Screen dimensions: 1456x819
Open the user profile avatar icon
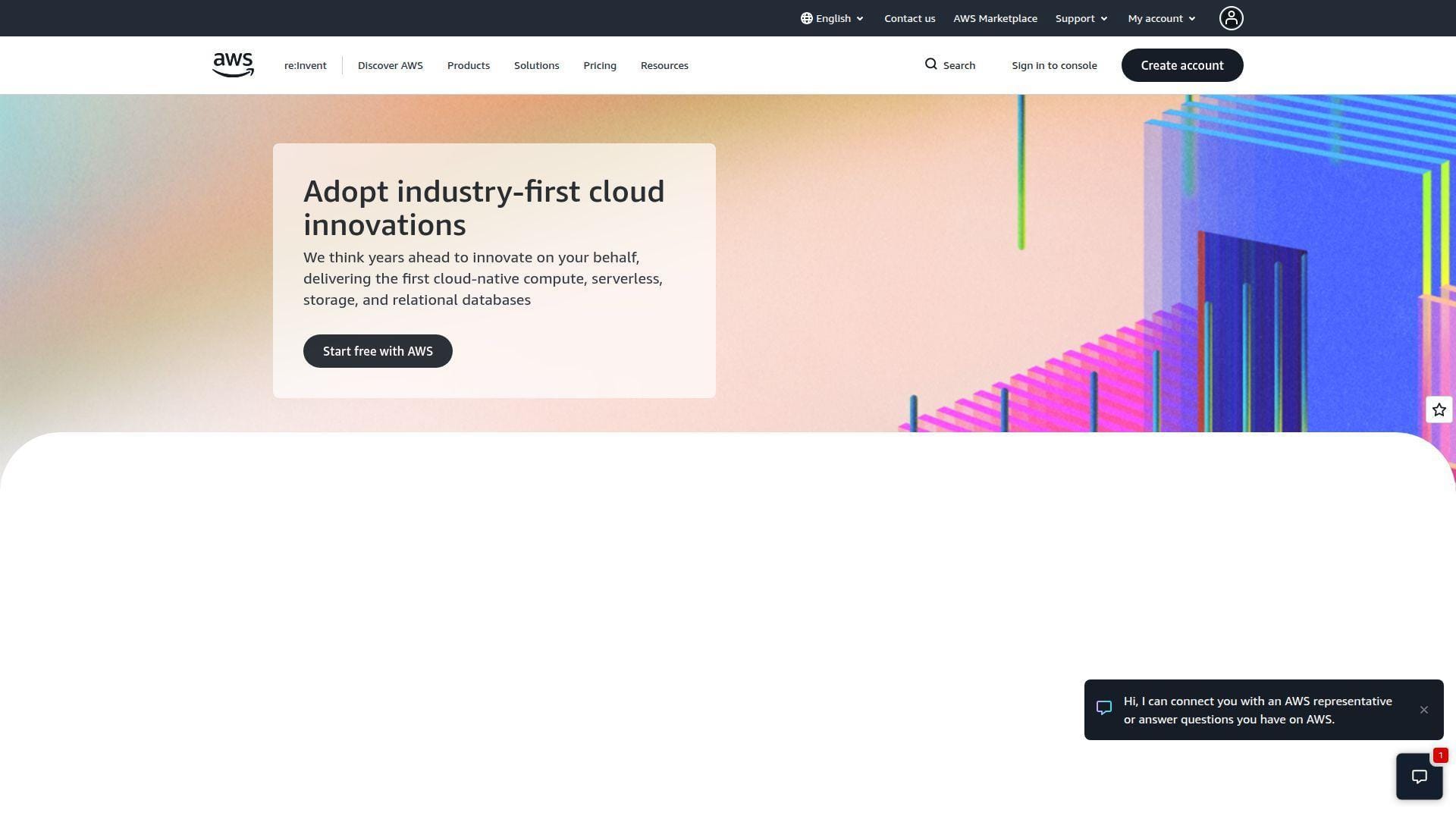tap(1231, 18)
